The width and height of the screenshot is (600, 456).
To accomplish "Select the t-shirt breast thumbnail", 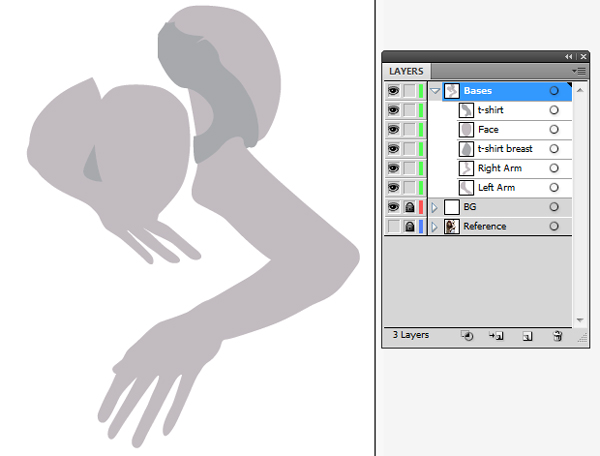I will (x=466, y=149).
